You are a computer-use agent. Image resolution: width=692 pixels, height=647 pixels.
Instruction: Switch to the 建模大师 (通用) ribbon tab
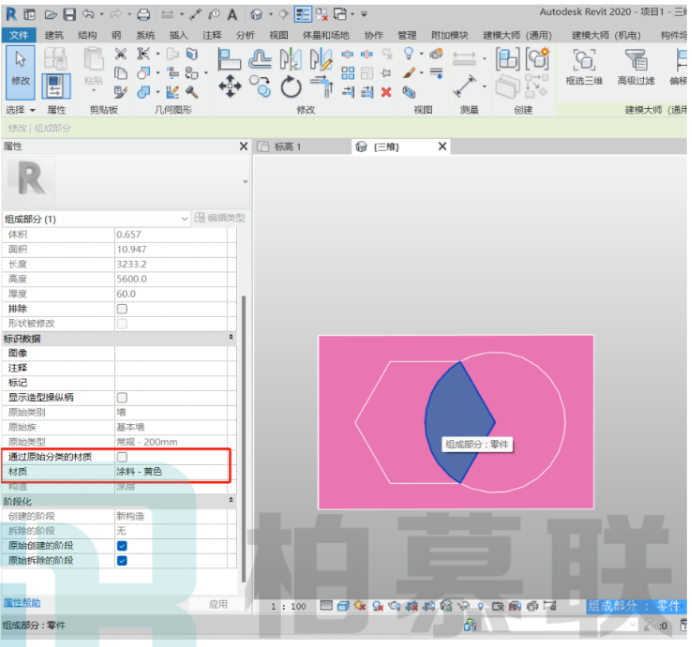coord(517,35)
